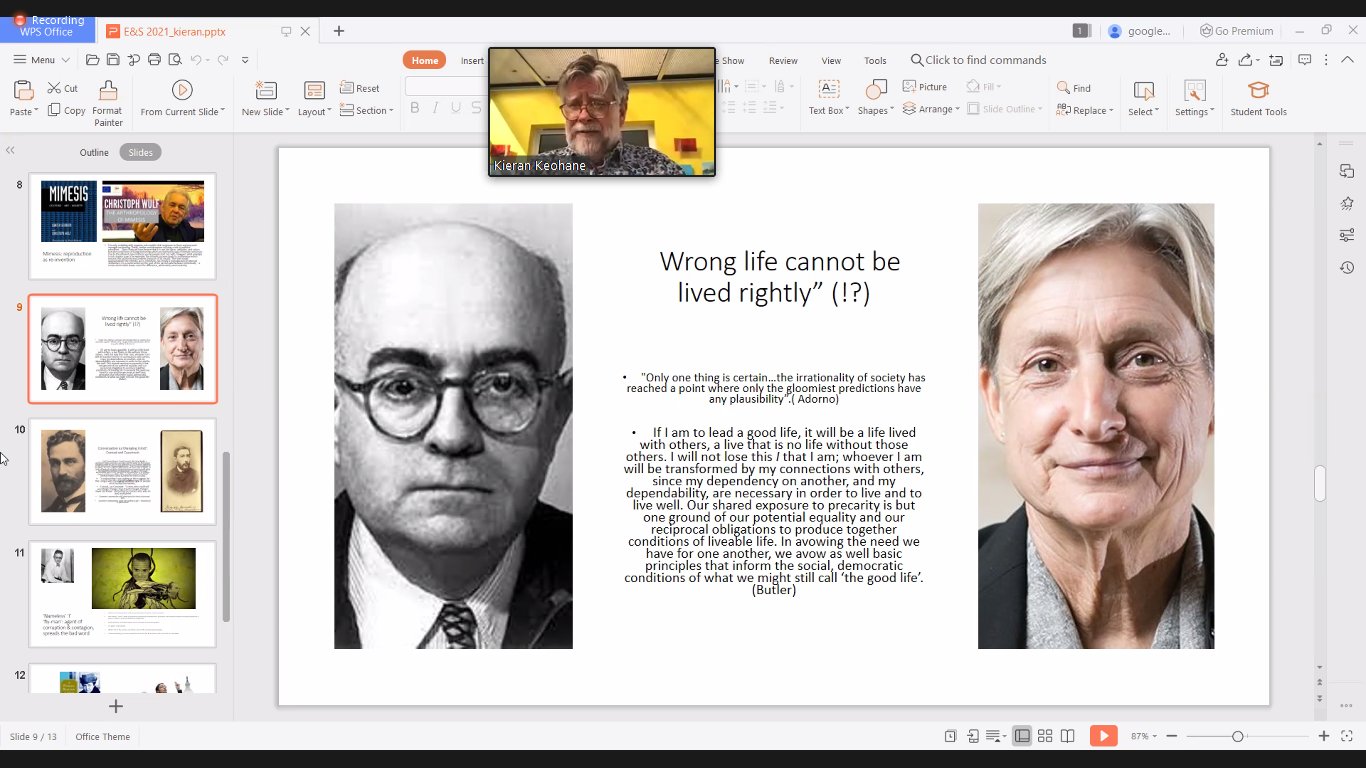
Task: Select slide 10 thumbnail
Action: 122,471
